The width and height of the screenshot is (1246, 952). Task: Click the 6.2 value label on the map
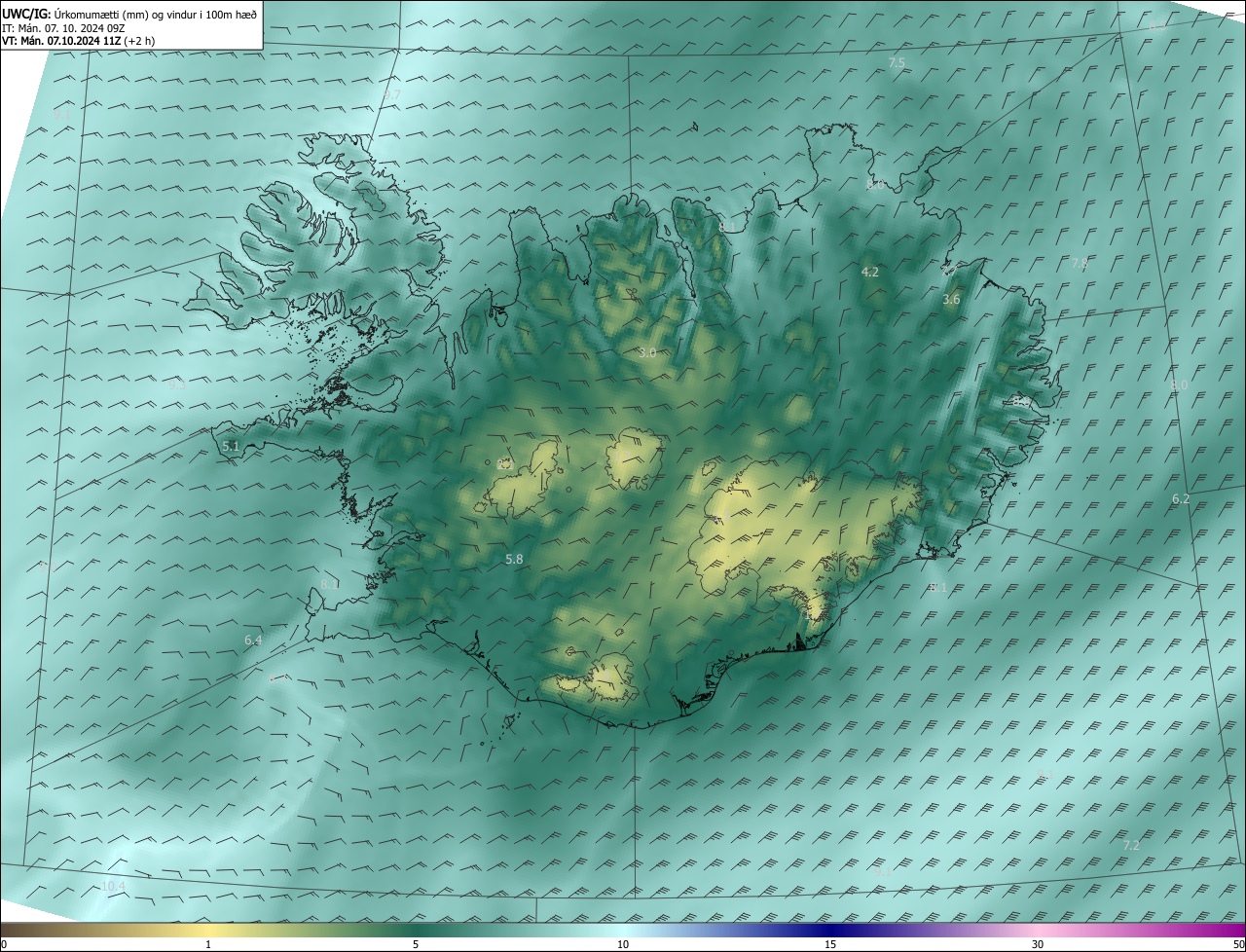click(x=1181, y=499)
